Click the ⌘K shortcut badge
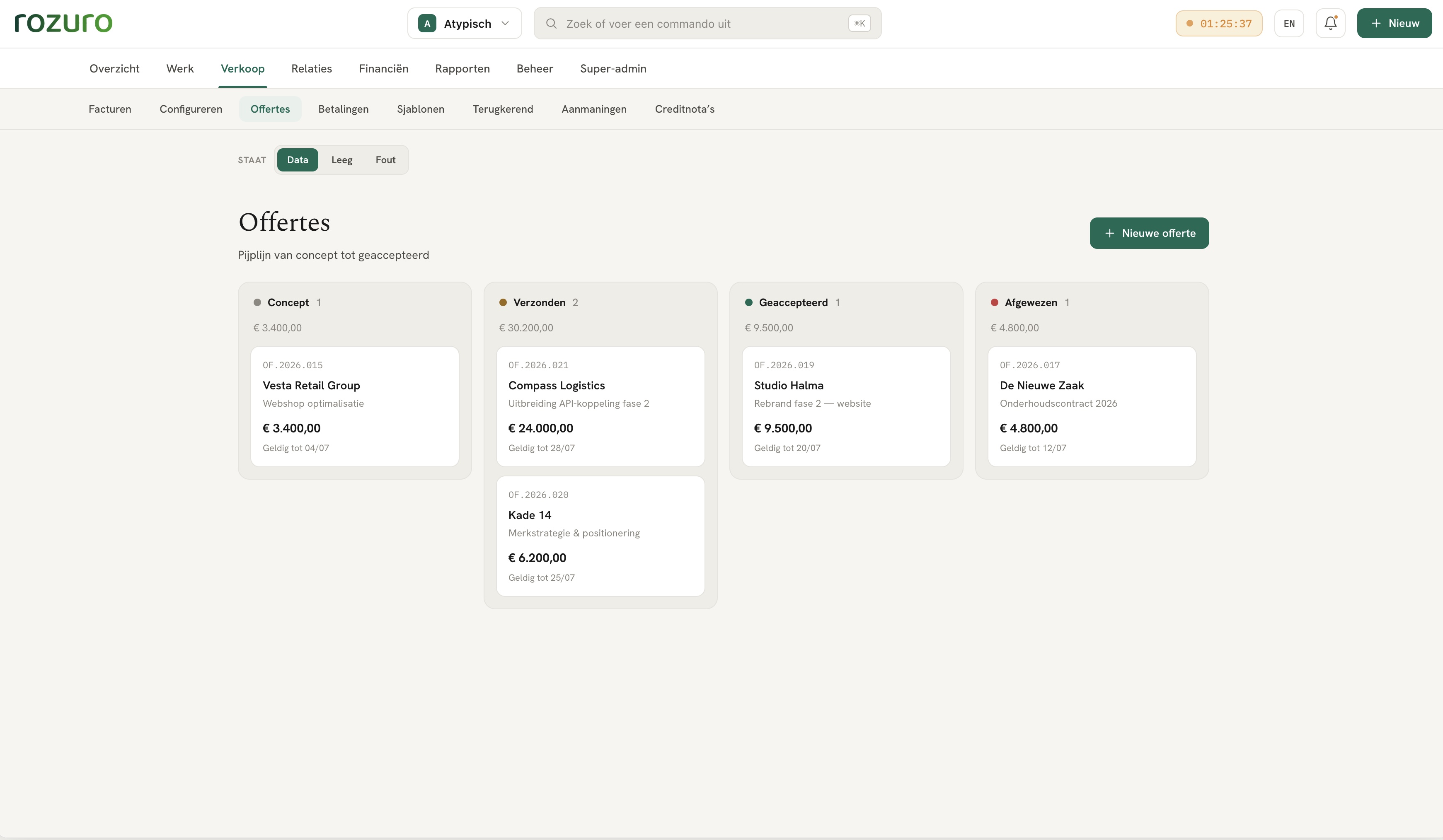 859,24
